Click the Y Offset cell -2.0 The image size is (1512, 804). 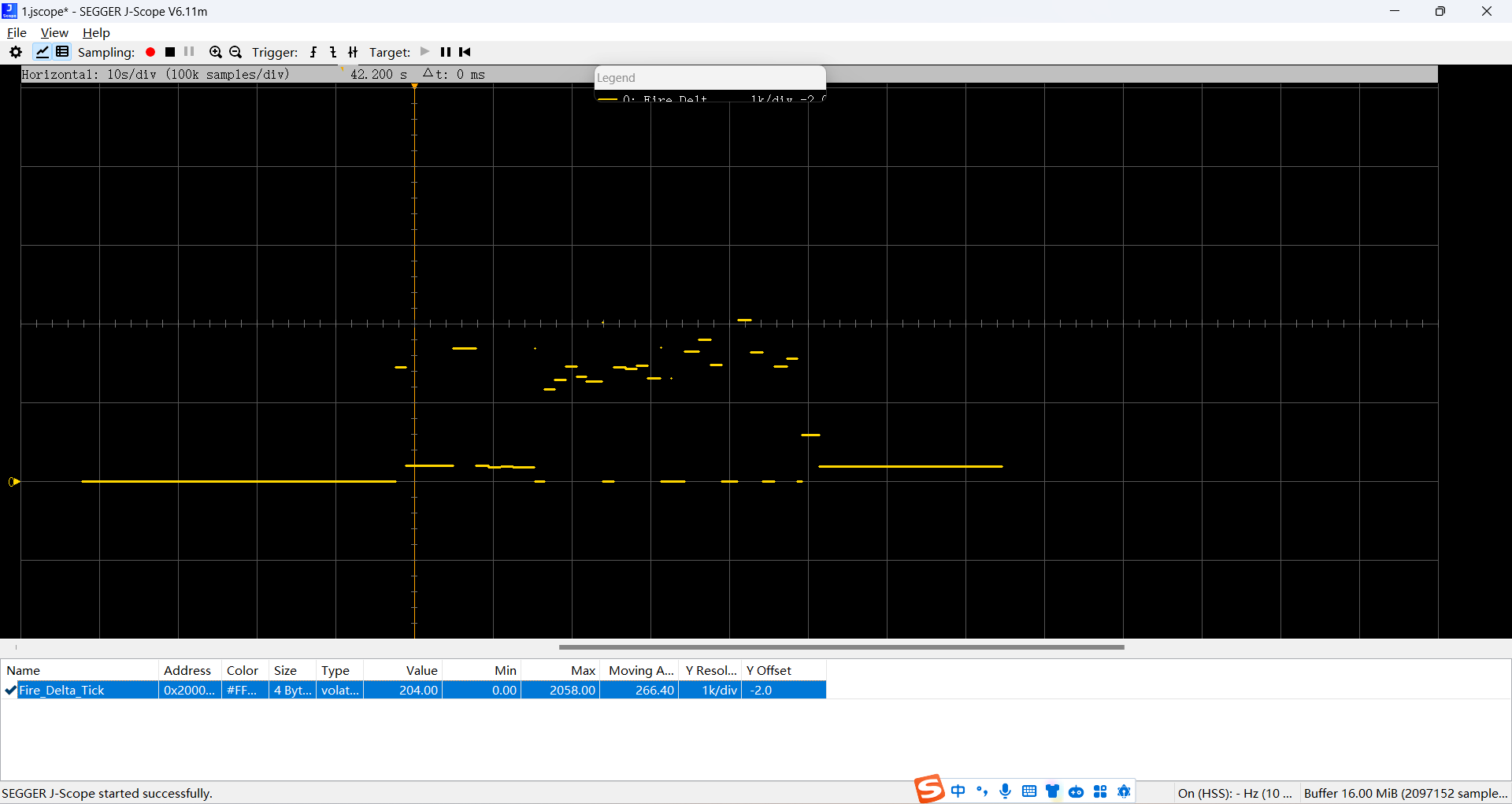(x=784, y=690)
